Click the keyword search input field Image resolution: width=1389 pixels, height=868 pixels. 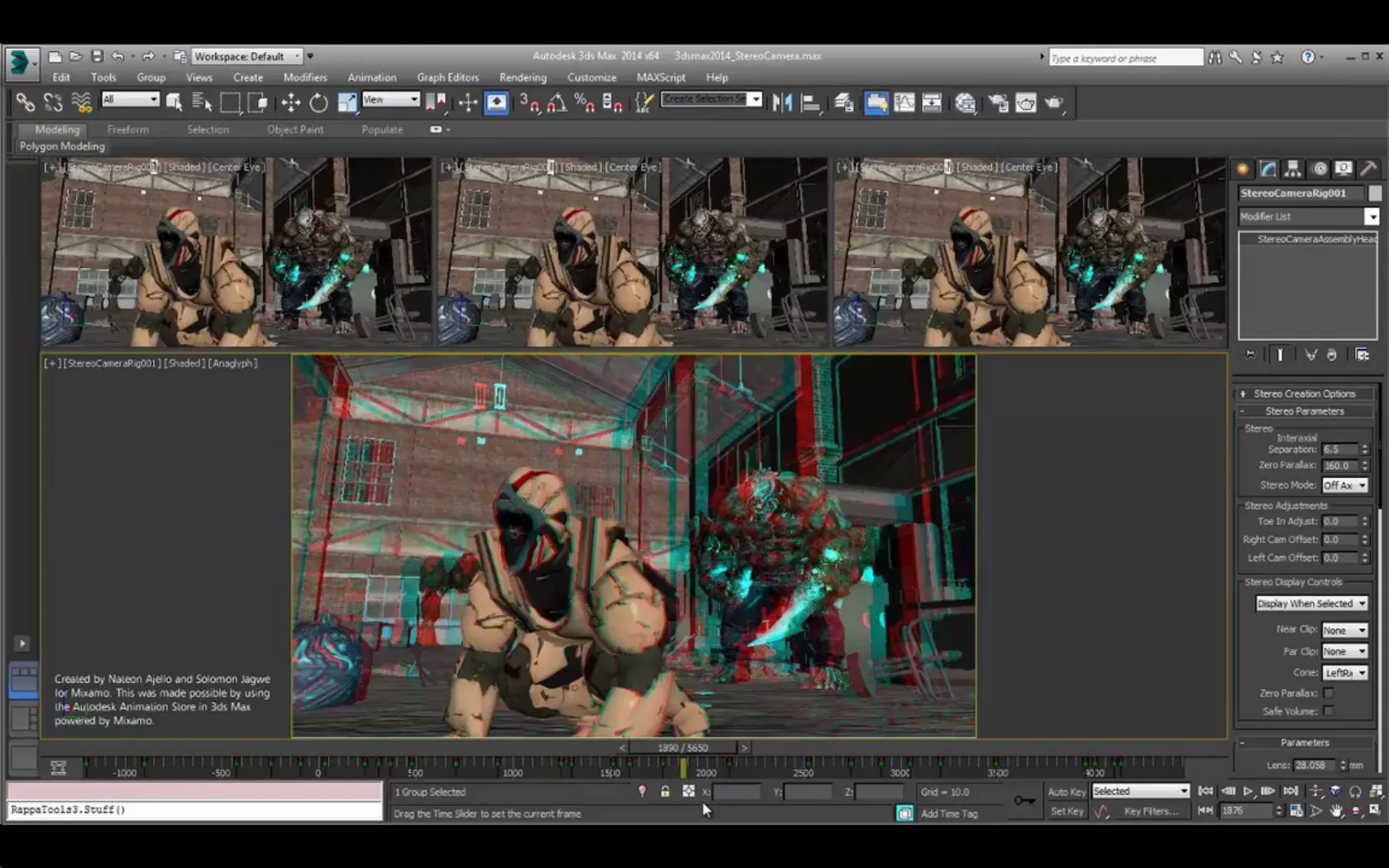[x=1125, y=58]
